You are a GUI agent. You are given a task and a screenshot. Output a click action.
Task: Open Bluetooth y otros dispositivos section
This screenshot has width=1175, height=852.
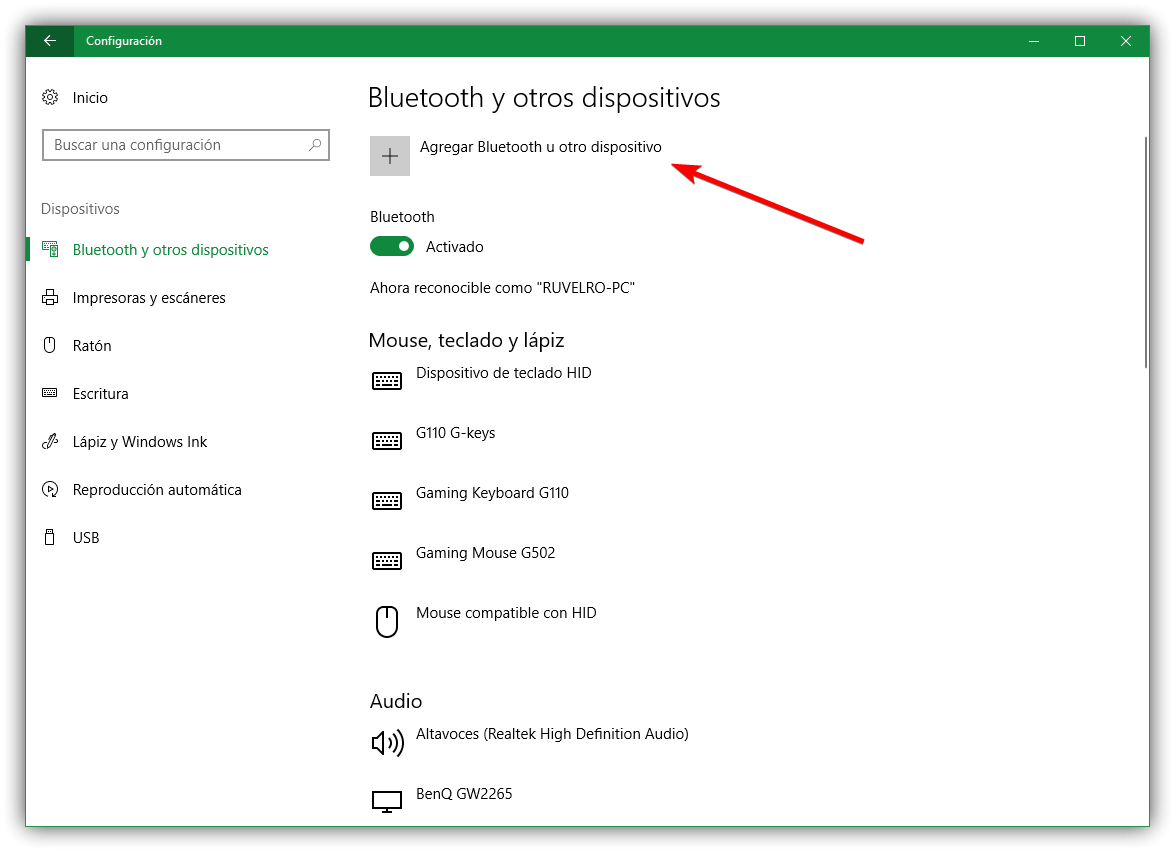click(170, 250)
